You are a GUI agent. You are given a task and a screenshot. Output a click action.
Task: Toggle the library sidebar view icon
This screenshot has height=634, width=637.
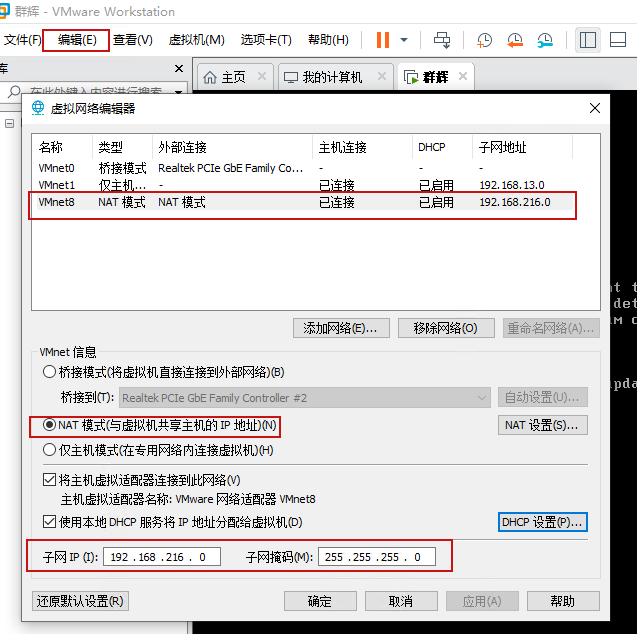click(588, 40)
